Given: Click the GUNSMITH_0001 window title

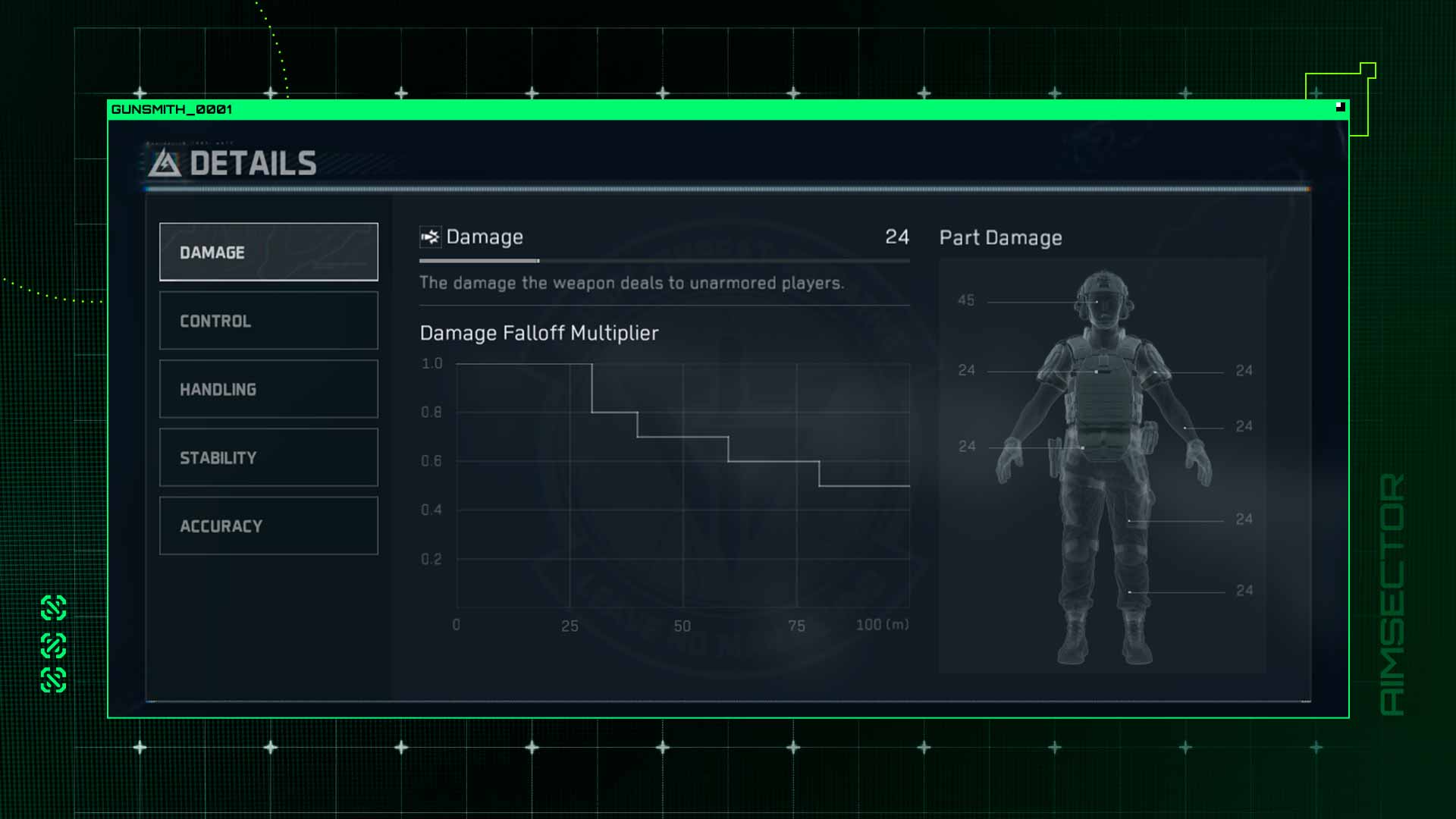Looking at the screenshot, I should [171, 109].
